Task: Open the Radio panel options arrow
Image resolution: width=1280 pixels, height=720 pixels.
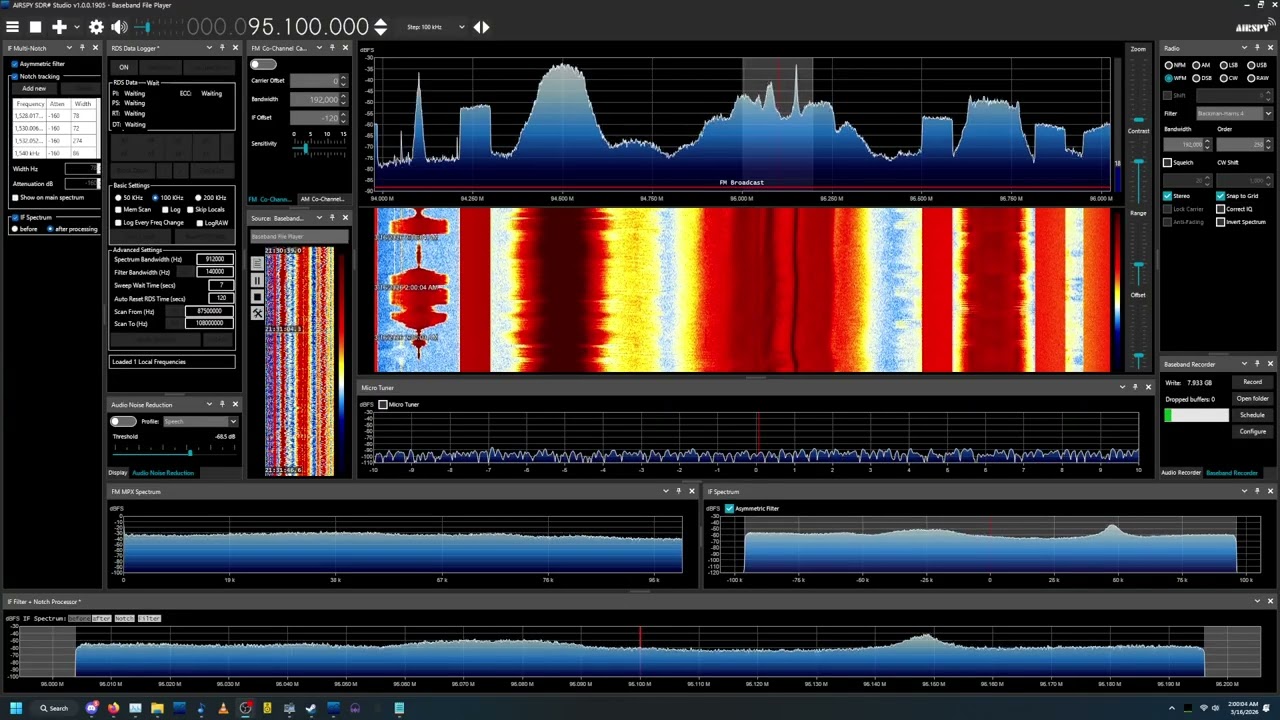Action: click(x=1244, y=48)
